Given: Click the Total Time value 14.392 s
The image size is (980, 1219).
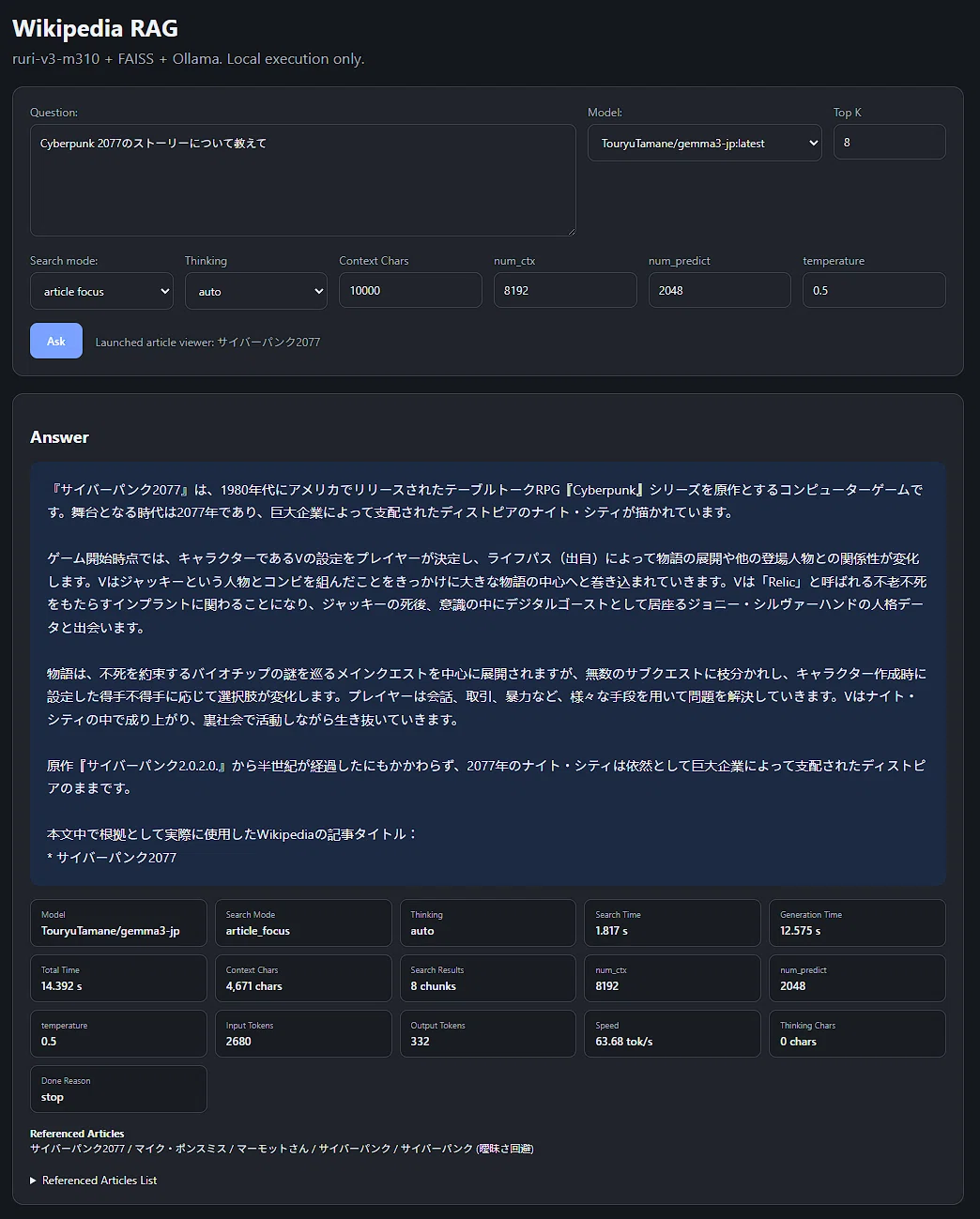Looking at the screenshot, I should point(62,986).
